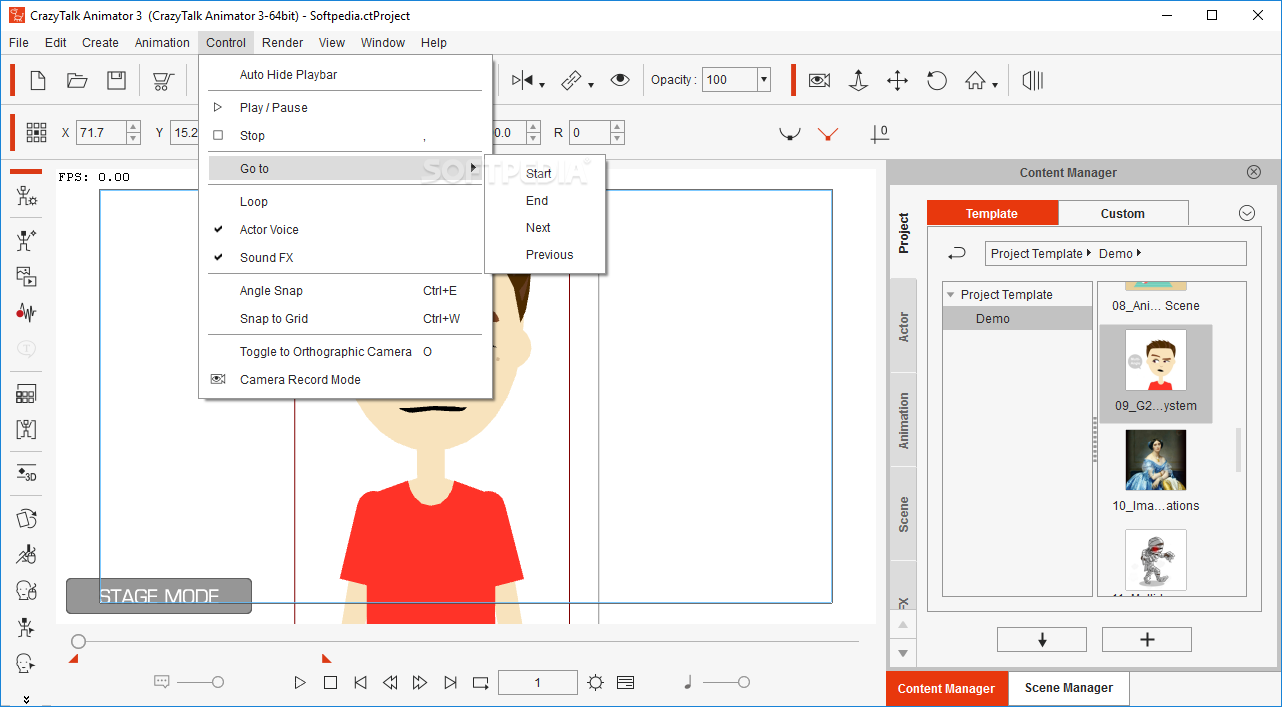Select the camera rotate tool
This screenshot has width=1282, height=707.
point(937,80)
